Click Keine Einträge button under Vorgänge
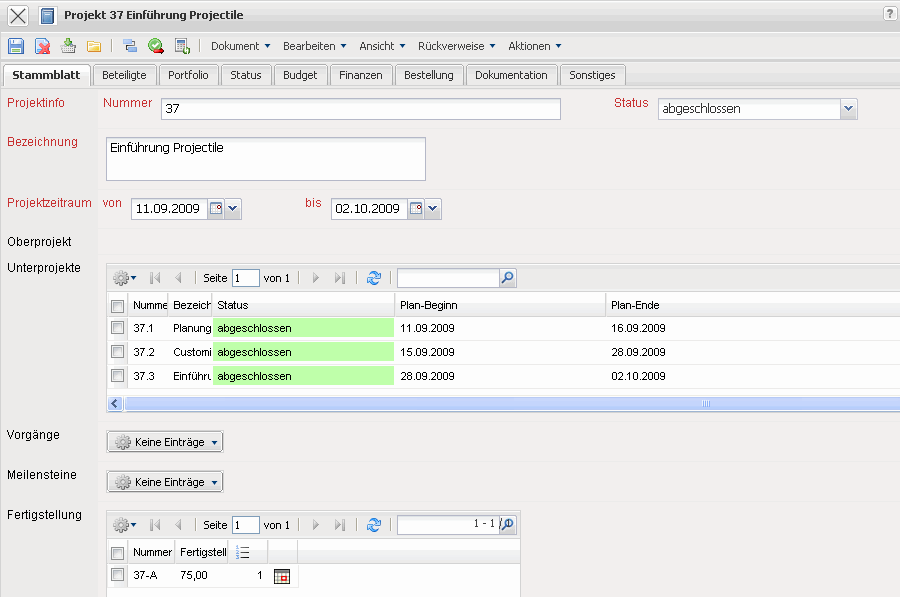This screenshot has height=597, width=900. click(x=165, y=442)
